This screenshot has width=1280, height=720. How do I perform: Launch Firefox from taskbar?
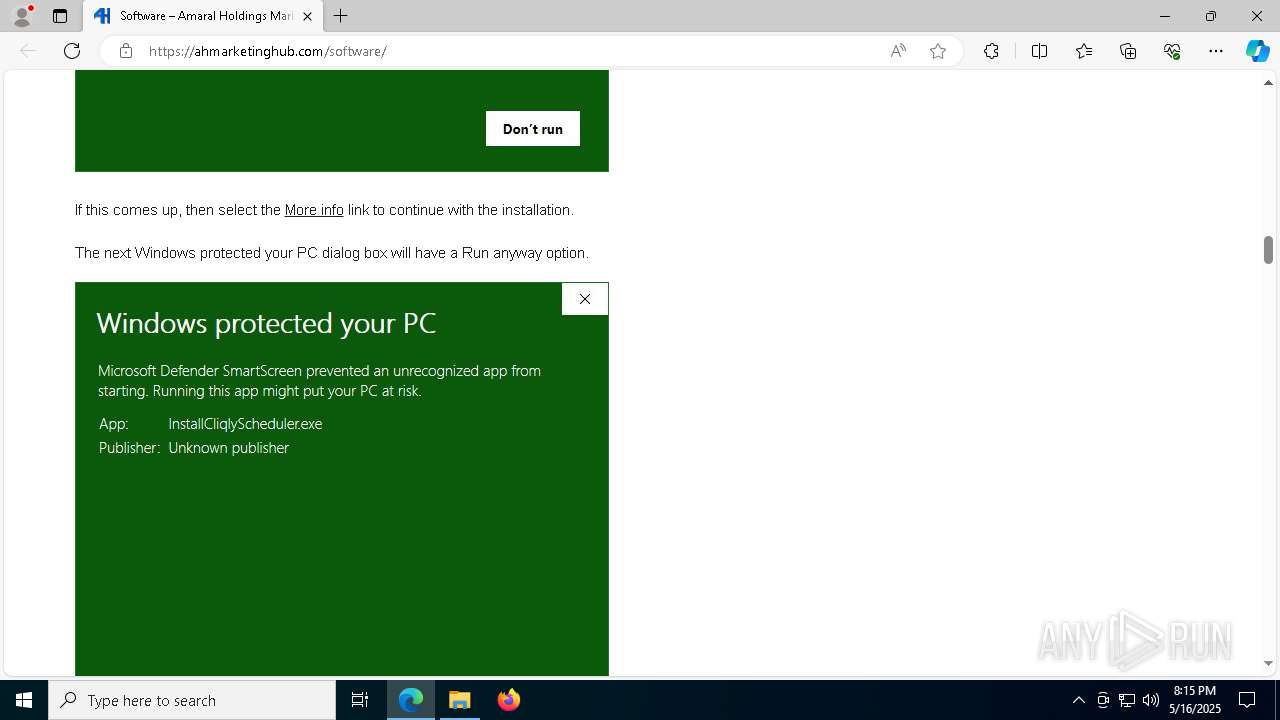tap(509, 700)
